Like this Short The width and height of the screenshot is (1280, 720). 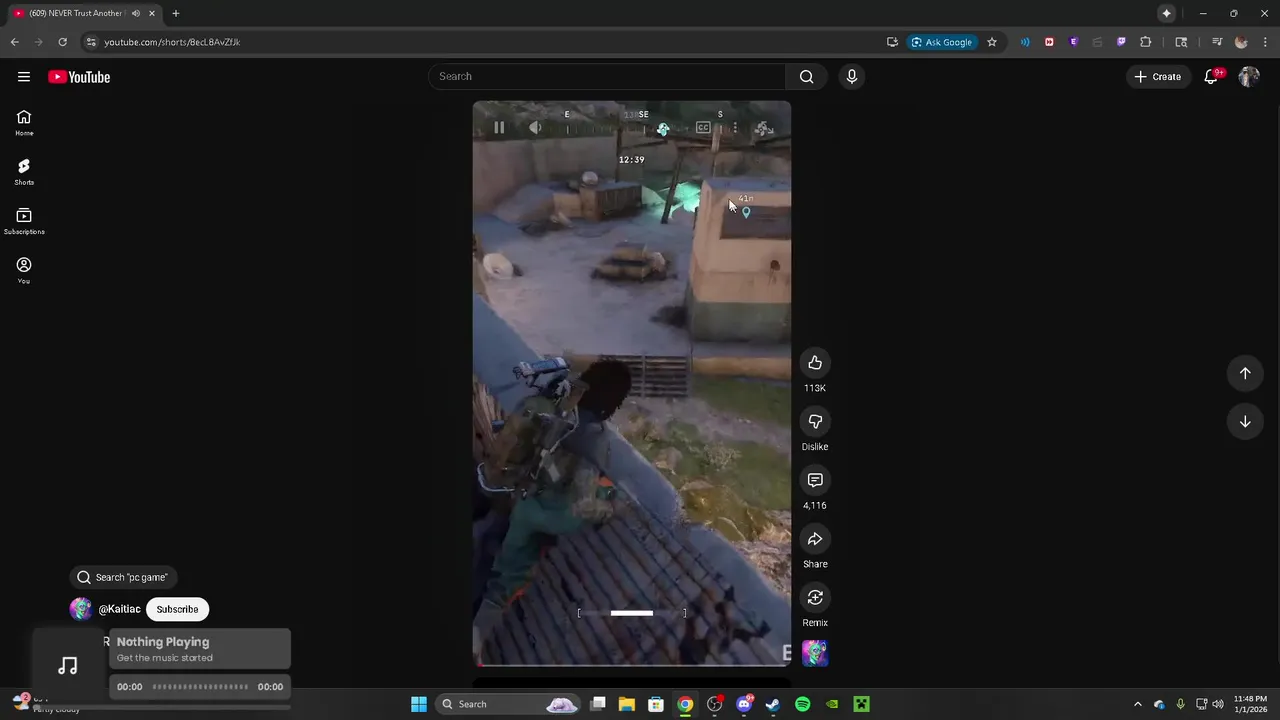pos(815,363)
